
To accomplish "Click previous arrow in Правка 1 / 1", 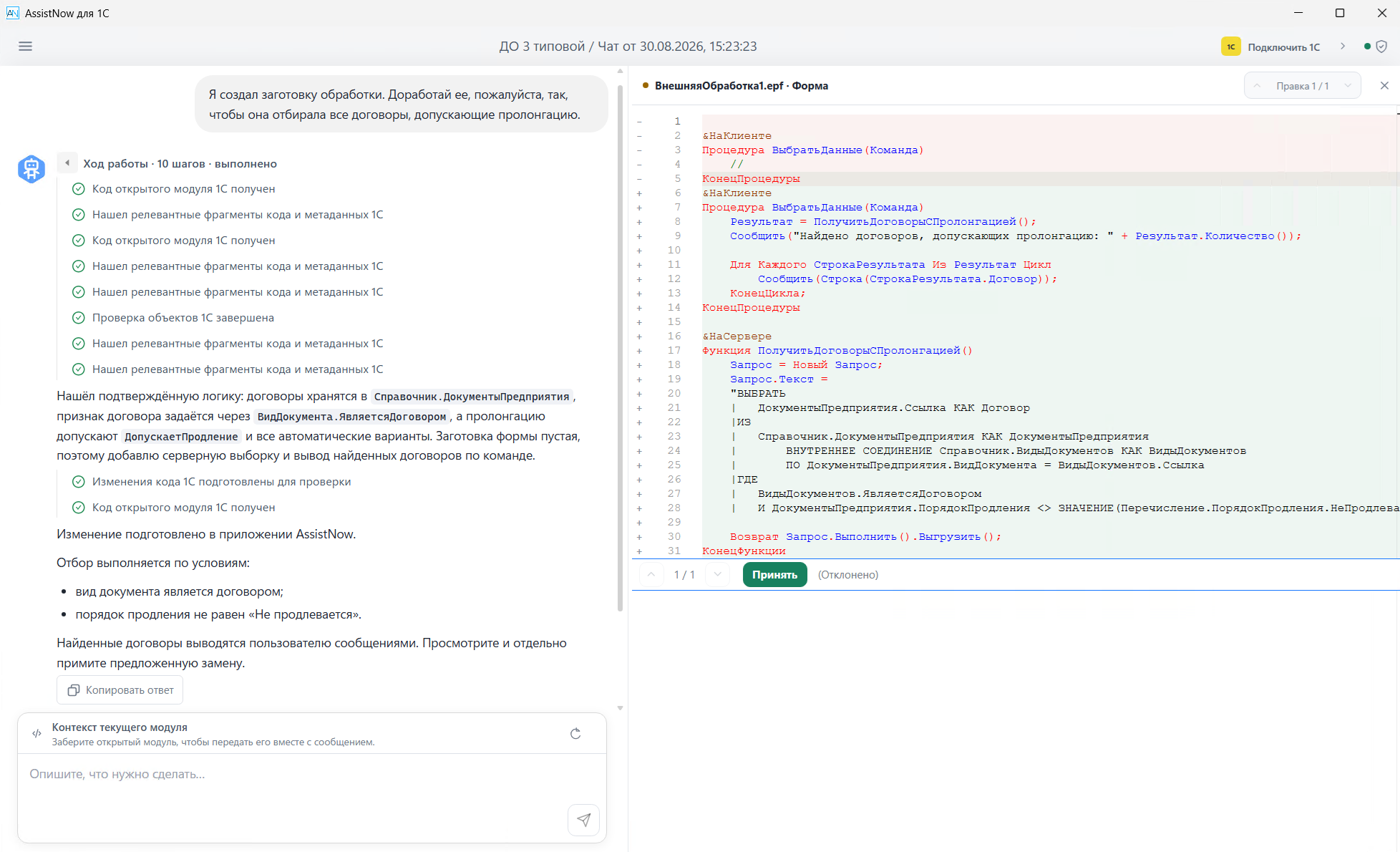I will pos(1257,86).
